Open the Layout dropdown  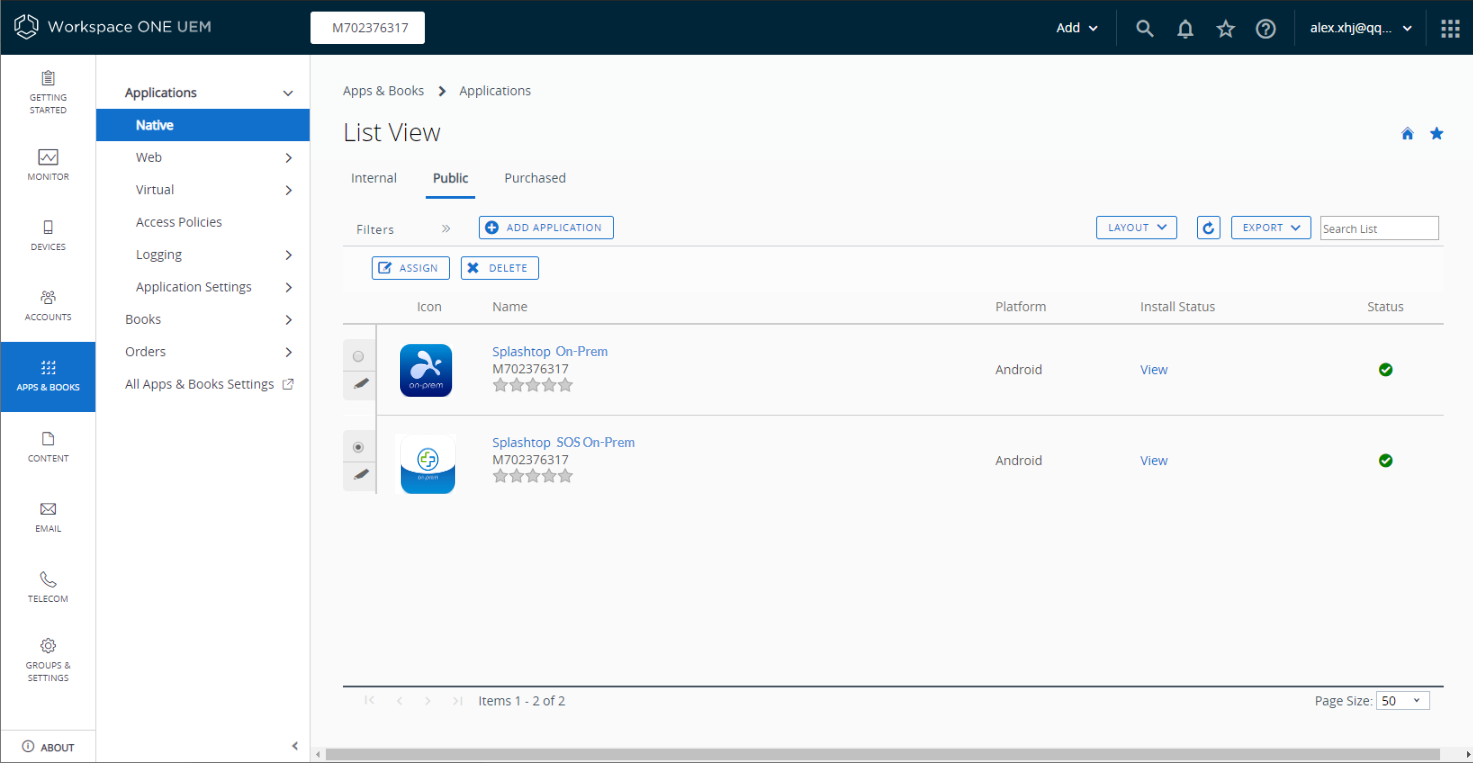click(x=1136, y=228)
